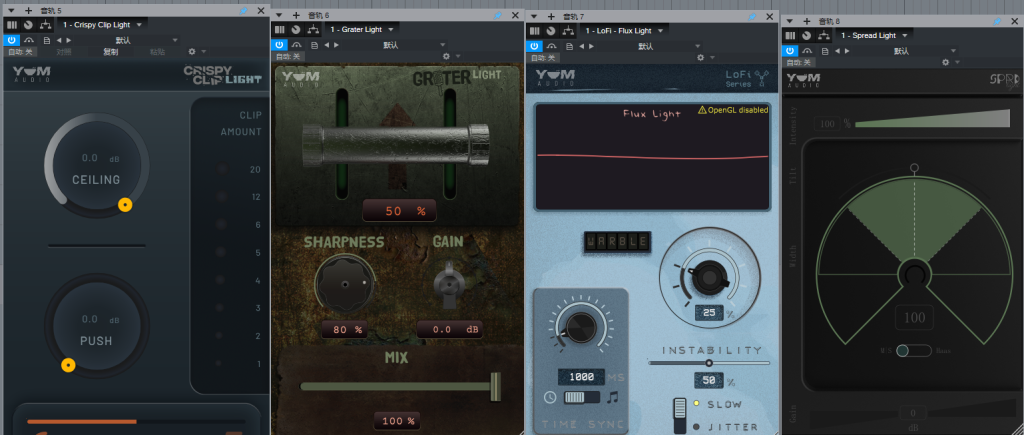Click the OpenGL disabled warning icon
Viewport: 1024px width, 435px height.
(x=703, y=110)
